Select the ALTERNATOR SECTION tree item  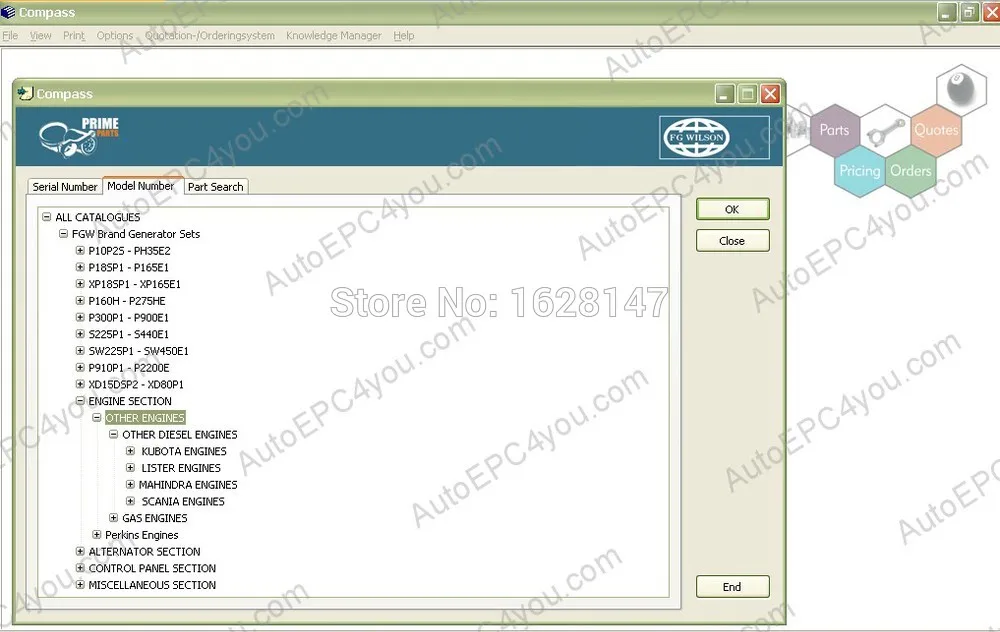[144, 552]
